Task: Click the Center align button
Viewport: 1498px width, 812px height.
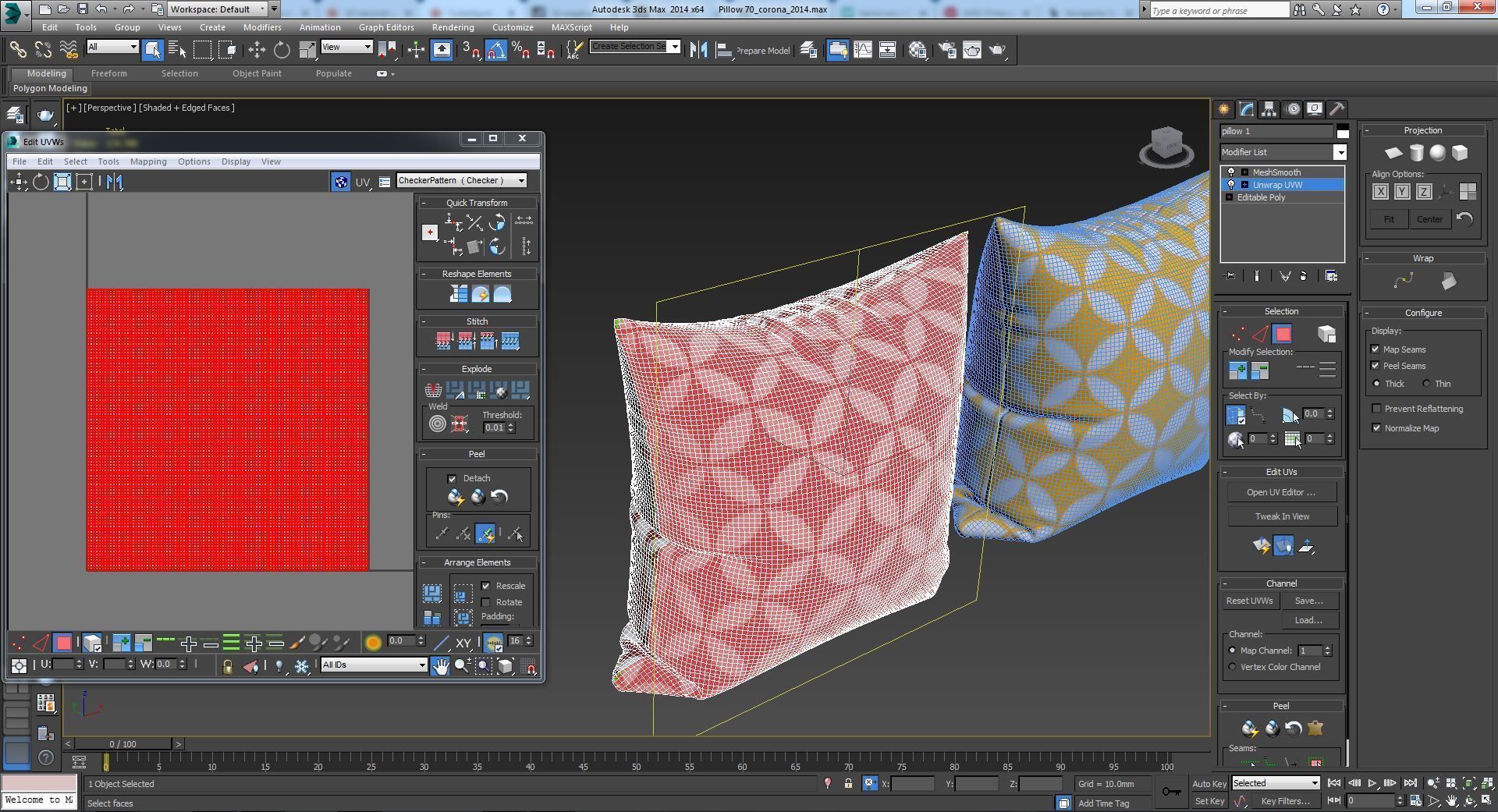Action: [x=1429, y=219]
